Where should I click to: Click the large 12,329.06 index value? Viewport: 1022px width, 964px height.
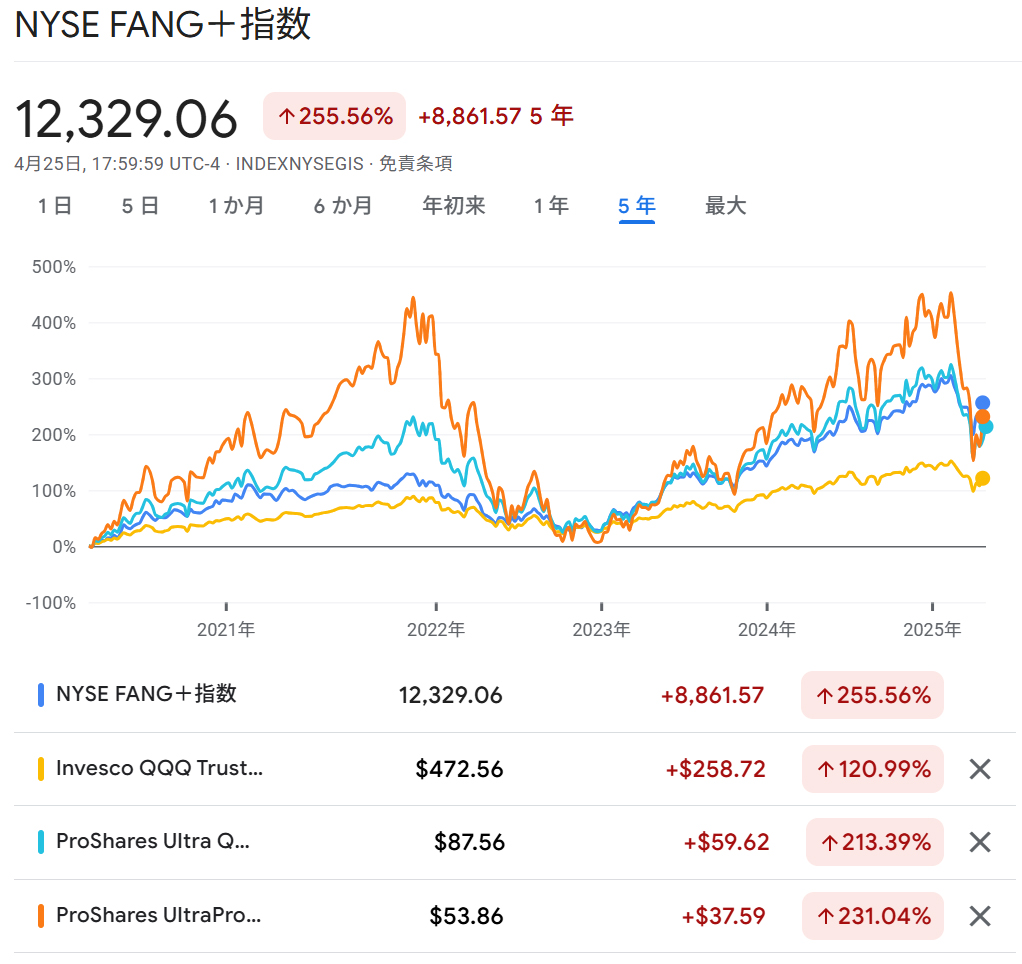[x=126, y=119]
